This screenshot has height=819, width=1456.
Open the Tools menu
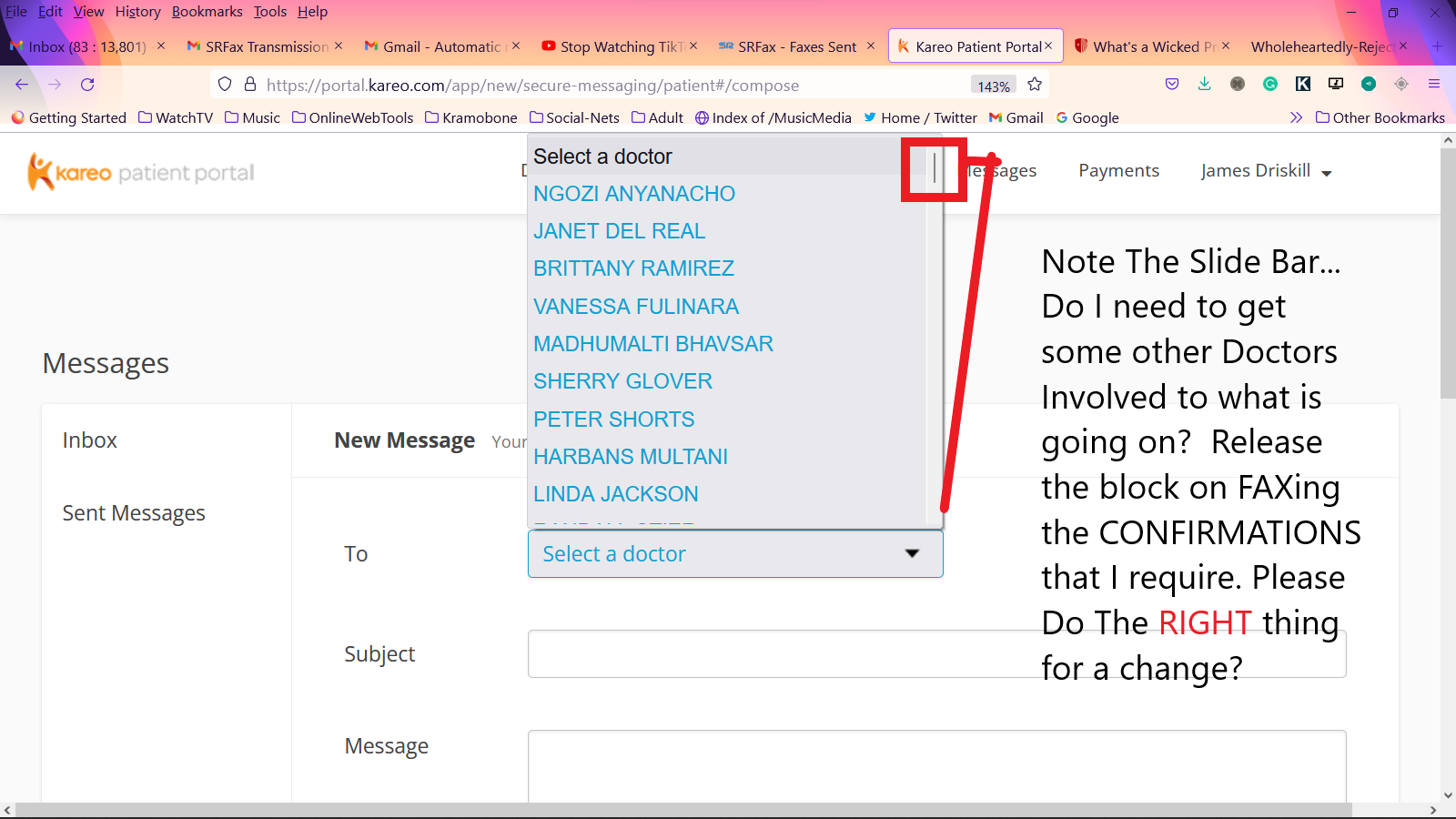(270, 12)
